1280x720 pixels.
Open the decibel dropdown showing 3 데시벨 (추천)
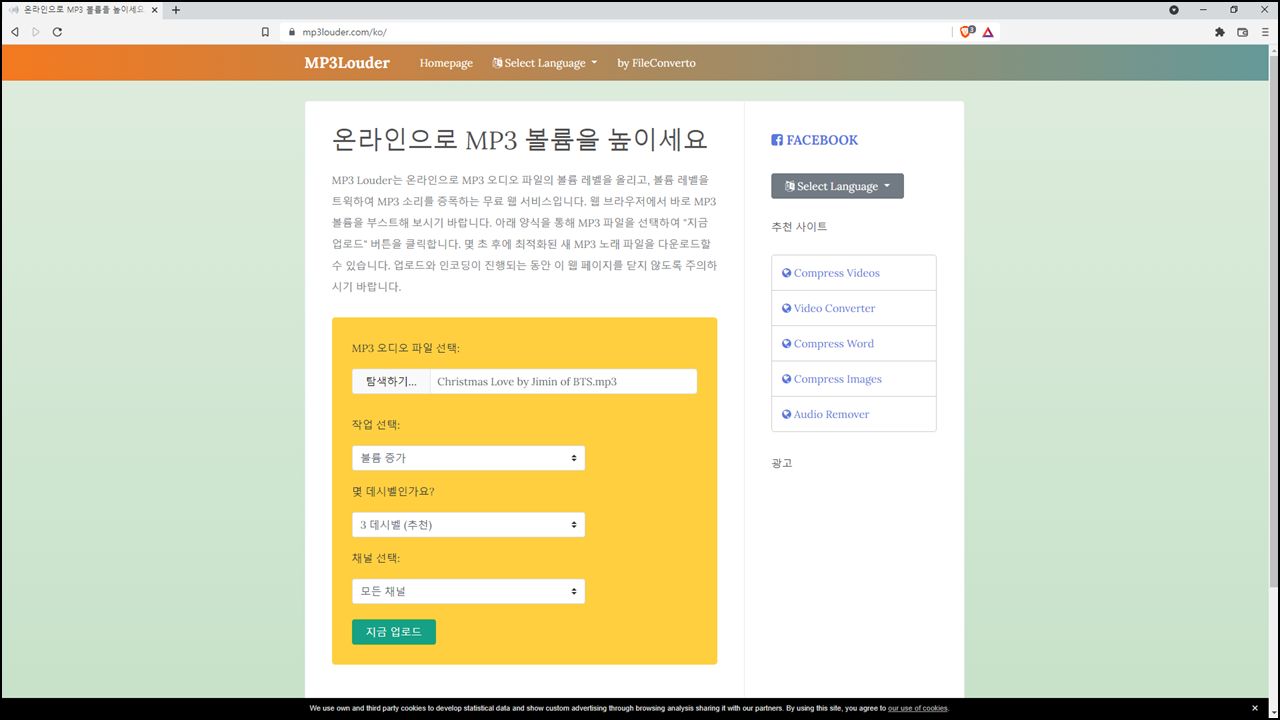point(468,525)
